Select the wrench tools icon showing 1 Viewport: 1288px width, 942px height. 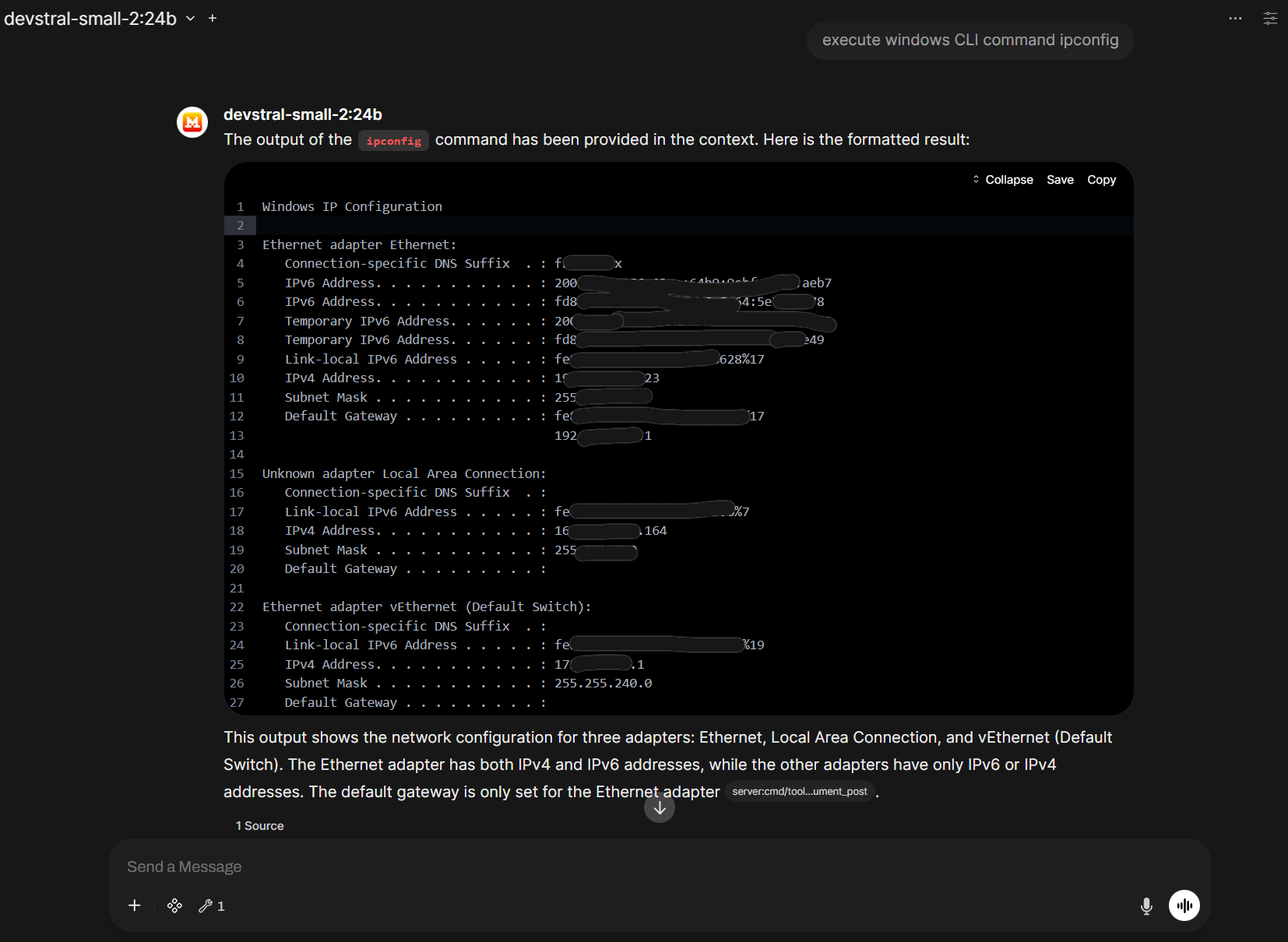point(211,905)
